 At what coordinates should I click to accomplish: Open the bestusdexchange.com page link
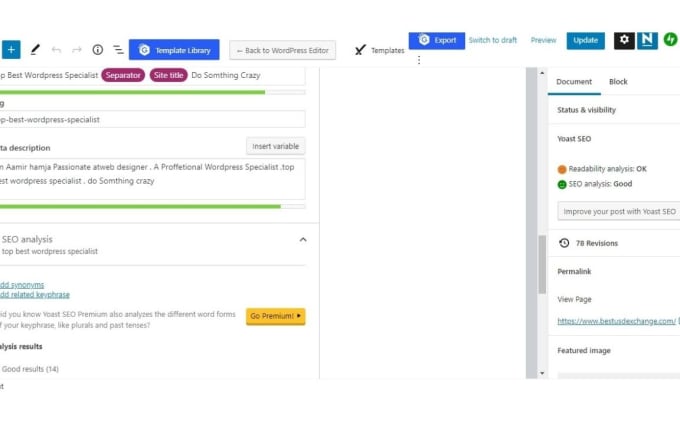click(616, 321)
